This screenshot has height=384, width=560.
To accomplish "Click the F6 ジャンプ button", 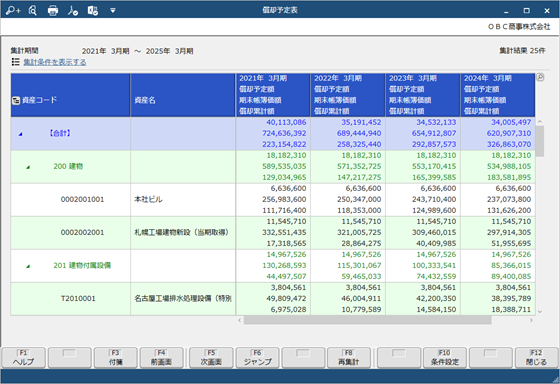I will [x=258, y=358].
